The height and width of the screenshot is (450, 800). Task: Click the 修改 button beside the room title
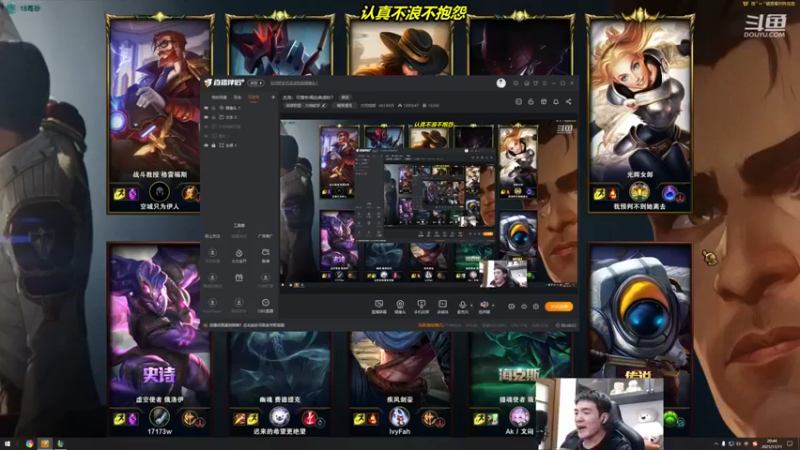tap(345, 97)
